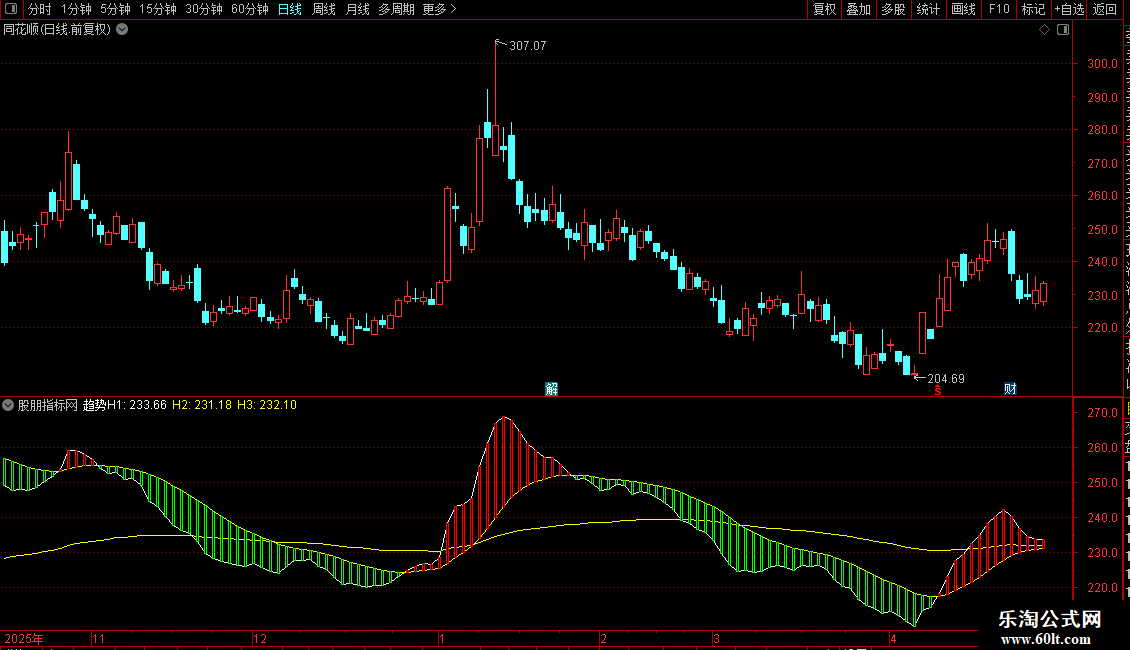Select the 1分钟 period tab
The height and width of the screenshot is (650, 1130).
76,9
